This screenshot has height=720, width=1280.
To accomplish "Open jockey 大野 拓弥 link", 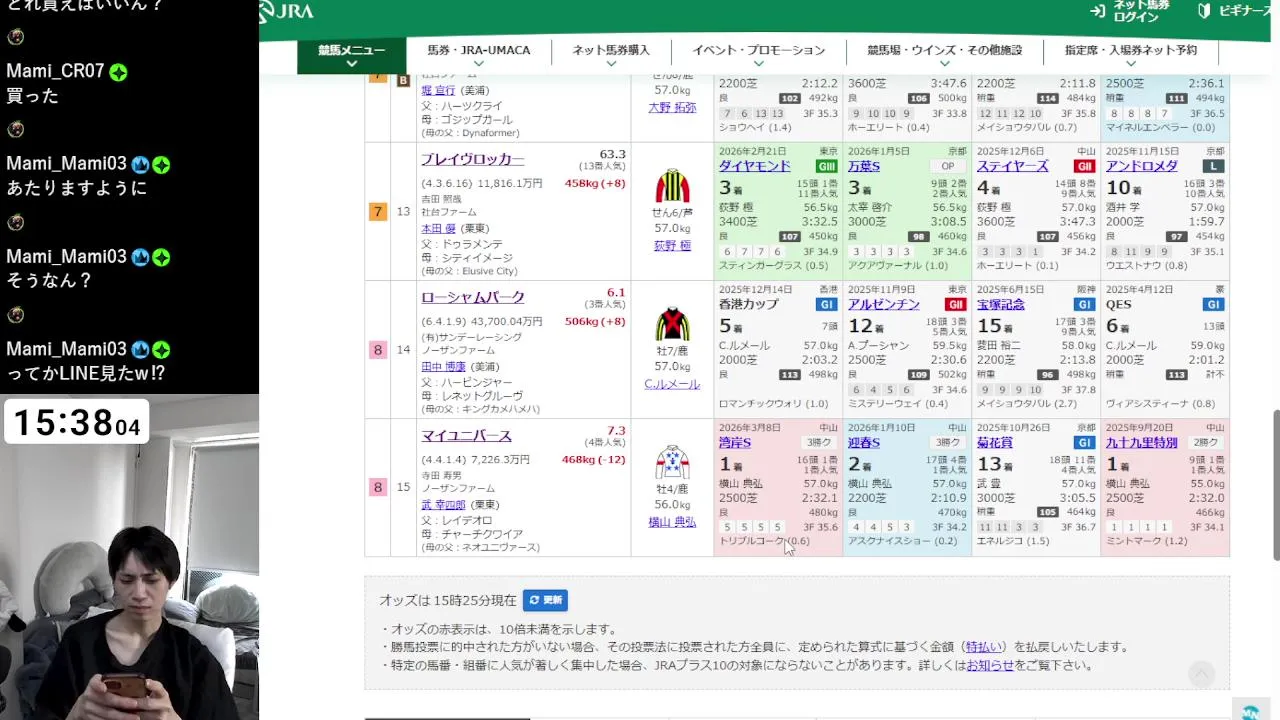I will coord(672,107).
